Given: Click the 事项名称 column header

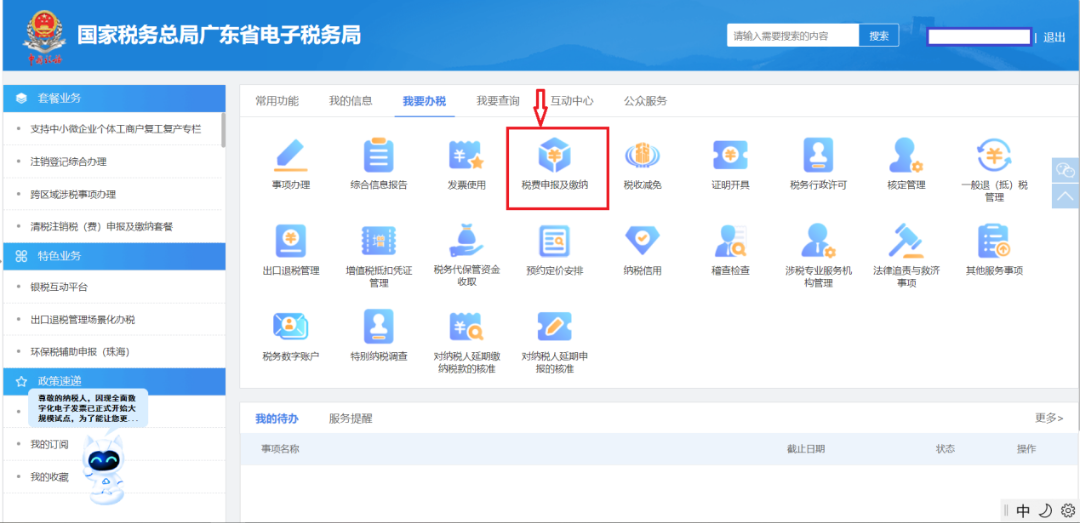Looking at the screenshot, I should tap(280, 449).
